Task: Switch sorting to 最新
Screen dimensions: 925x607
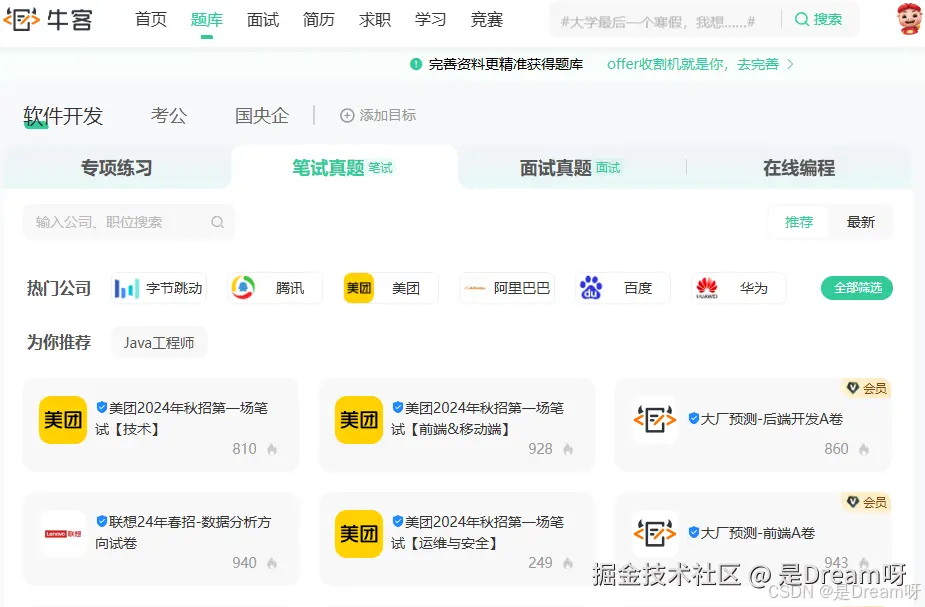Action: tap(861, 222)
